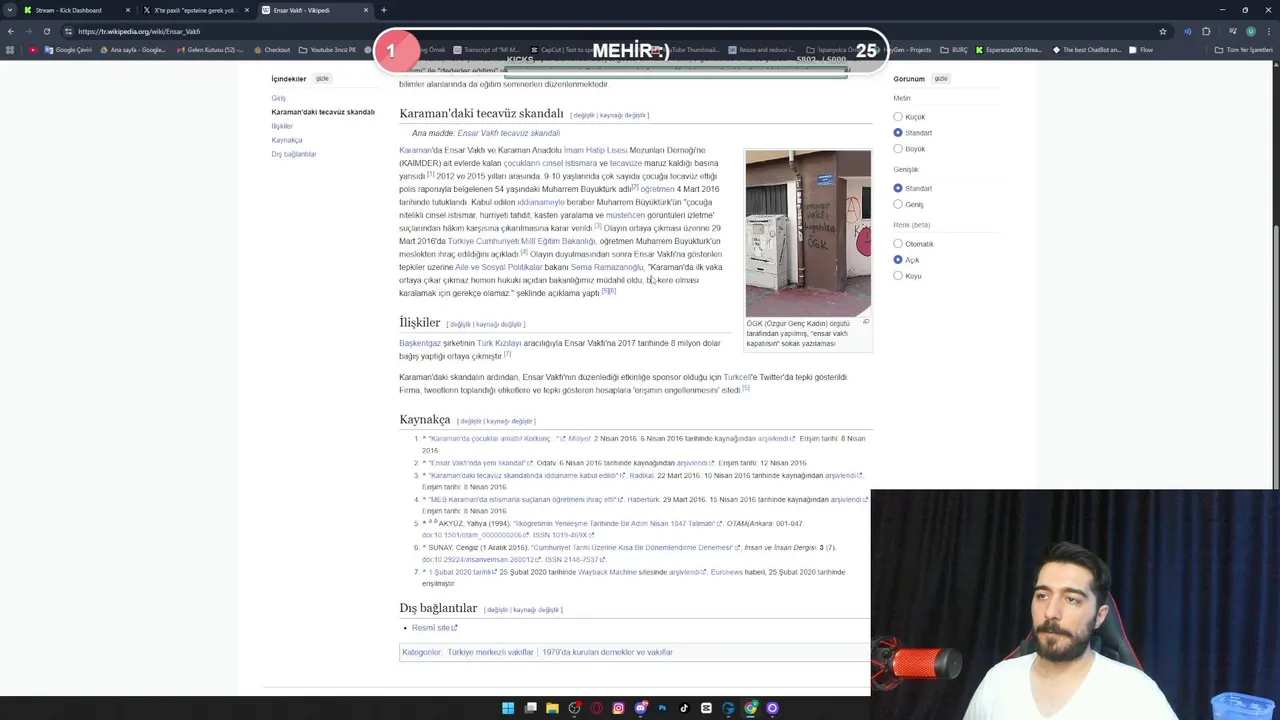Open the site information icon in address bar
The height and width of the screenshot is (720, 1280).
(68, 31)
